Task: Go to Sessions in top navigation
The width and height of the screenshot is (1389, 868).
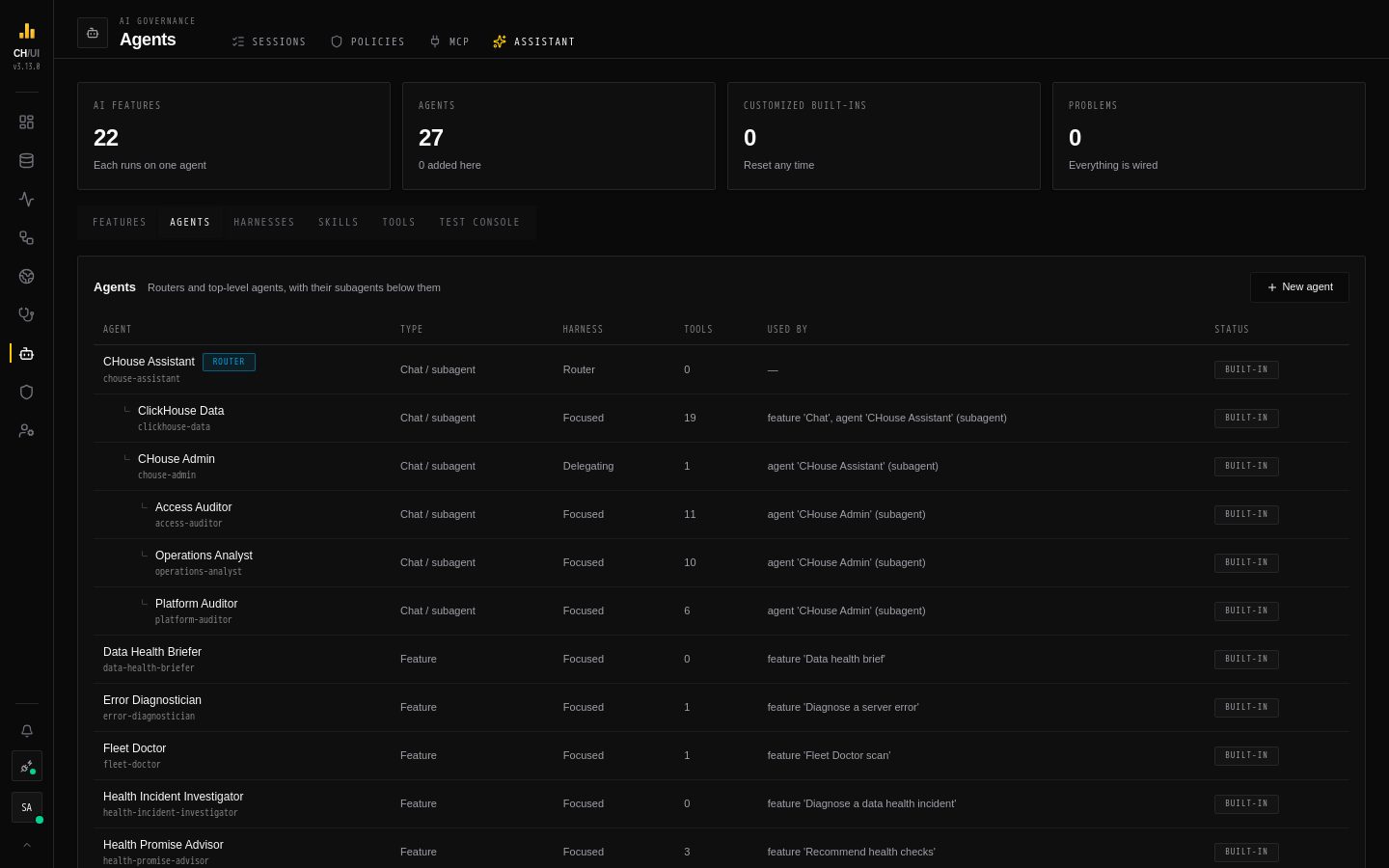Action: (269, 41)
